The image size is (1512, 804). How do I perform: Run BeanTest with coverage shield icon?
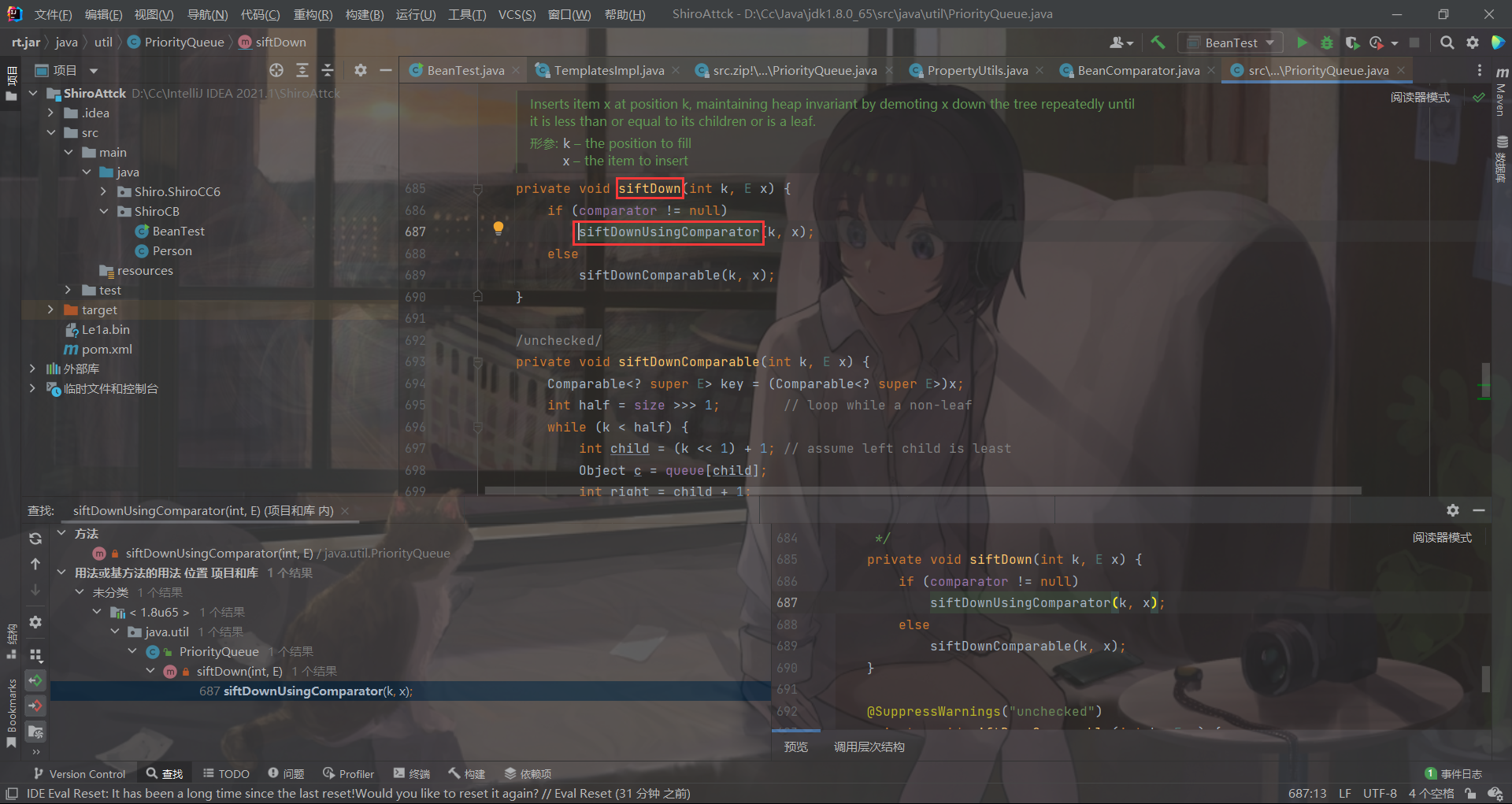1354,43
